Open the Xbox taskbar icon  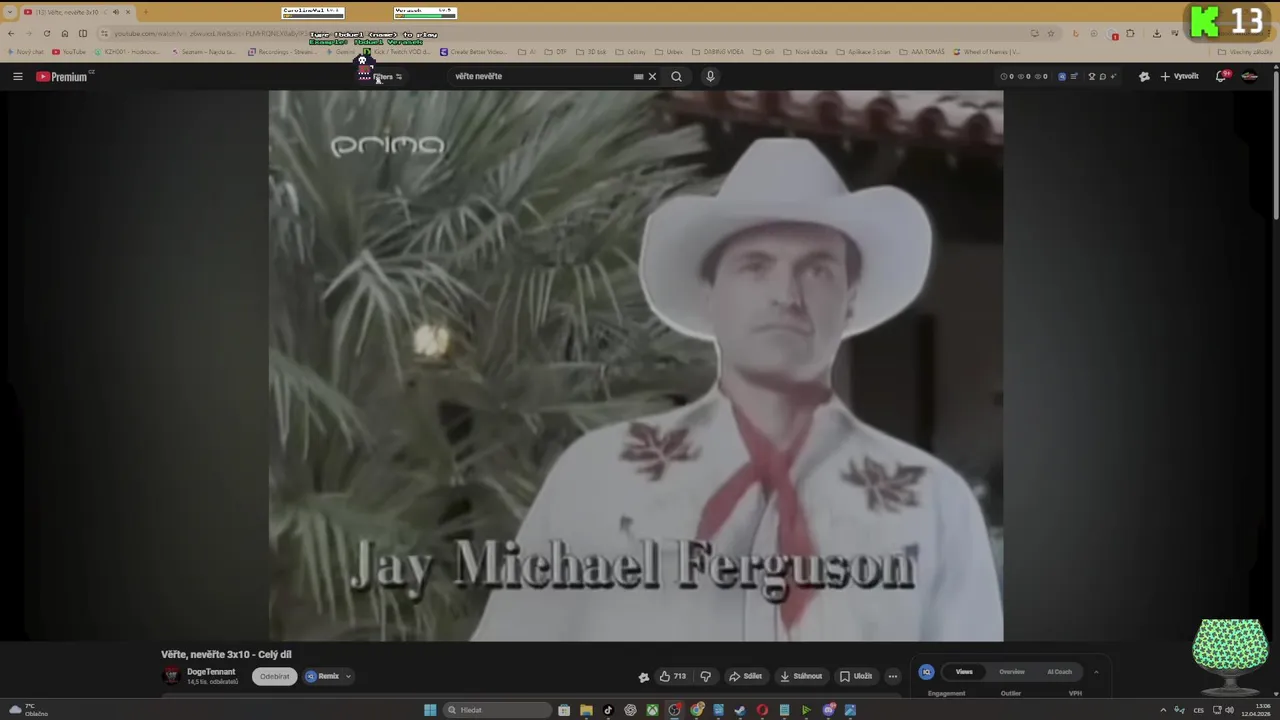pos(652,710)
